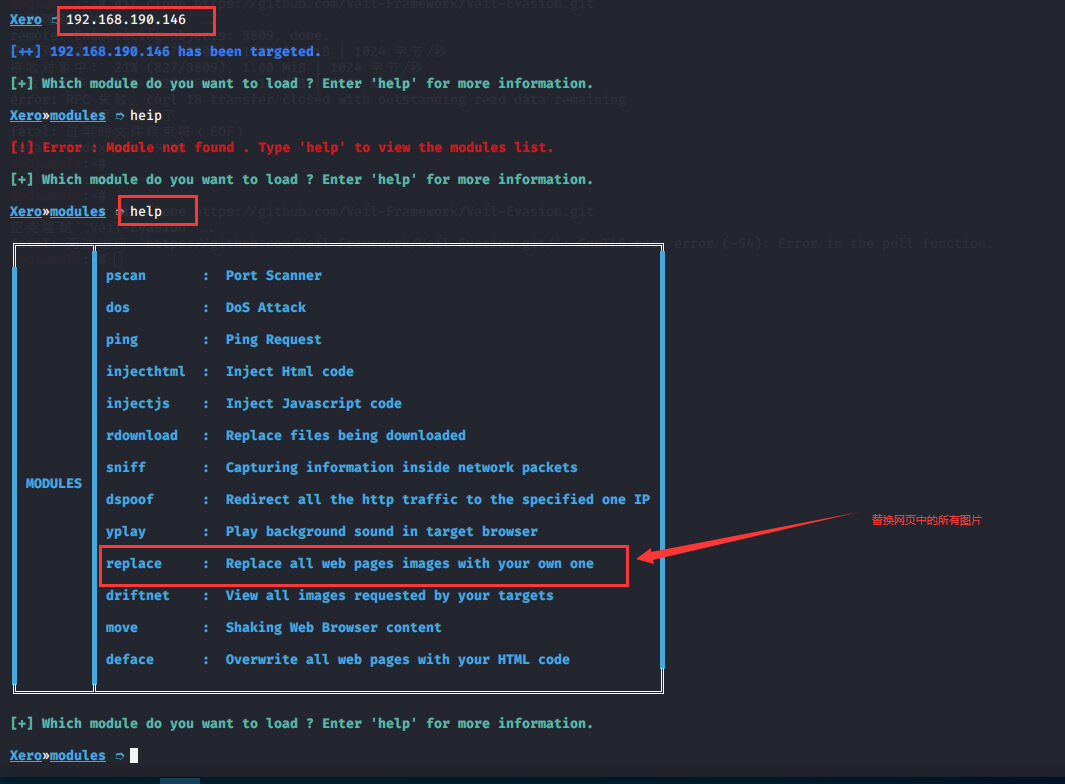Click 'Port Scanner' description text
This screenshot has height=784, width=1065.
click(274, 276)
